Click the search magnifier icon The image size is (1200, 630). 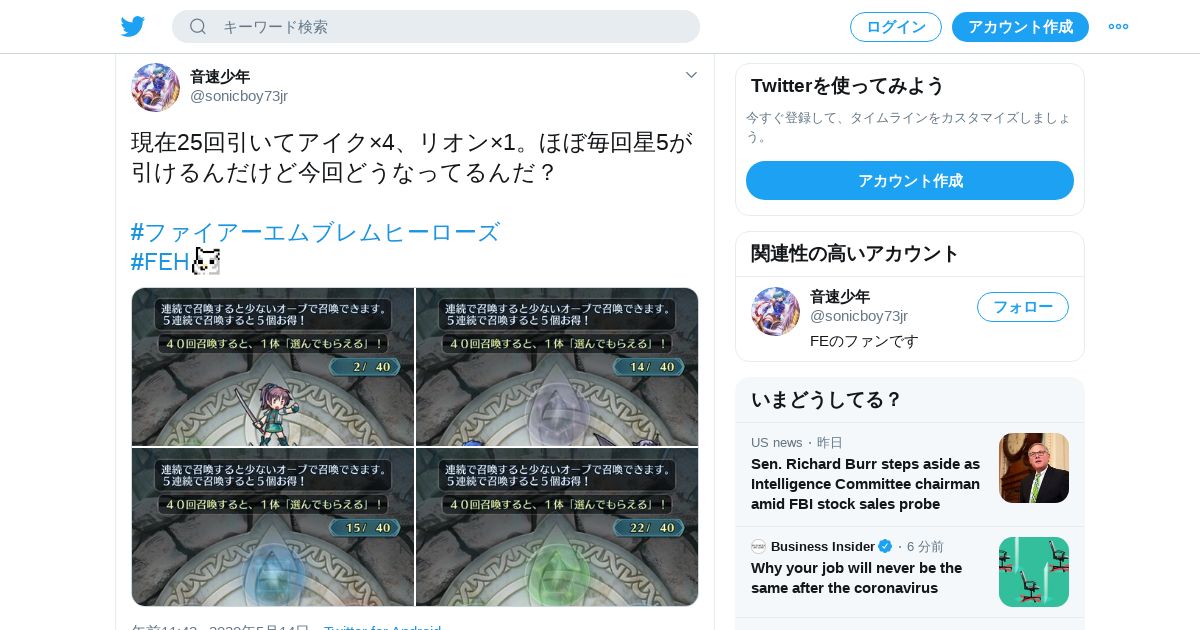click(198, 27)
